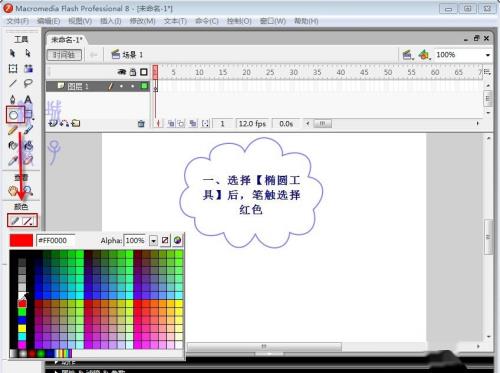This screenshot has width=500, height=373.
Task: Open the timeline options menu icon
Action: (487, 72)
